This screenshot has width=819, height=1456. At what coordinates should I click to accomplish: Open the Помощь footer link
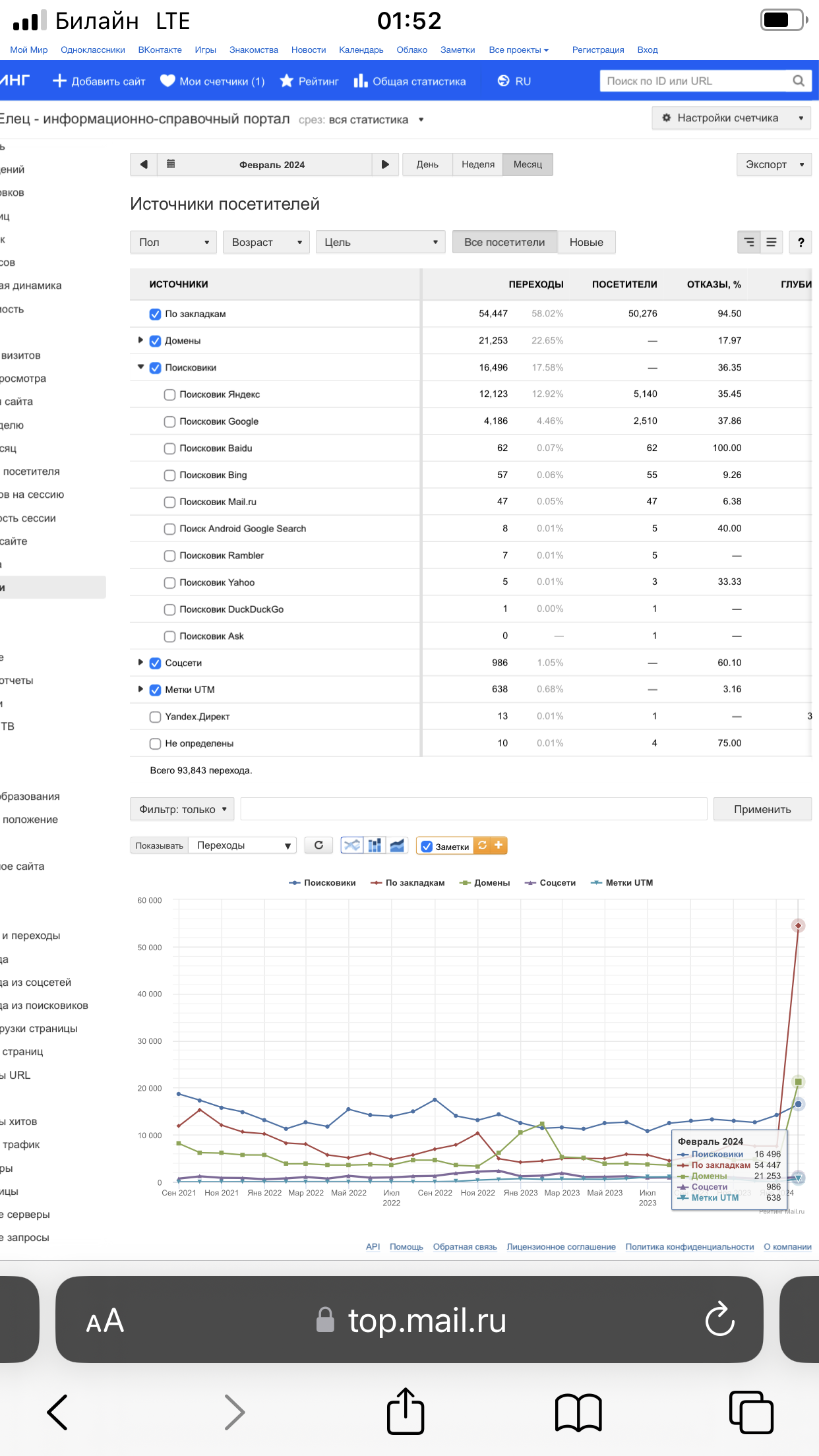click(x=406, y=1246)
